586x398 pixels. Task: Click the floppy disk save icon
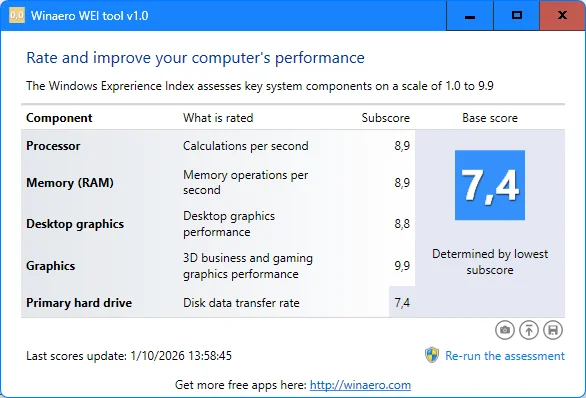point(553,330)
